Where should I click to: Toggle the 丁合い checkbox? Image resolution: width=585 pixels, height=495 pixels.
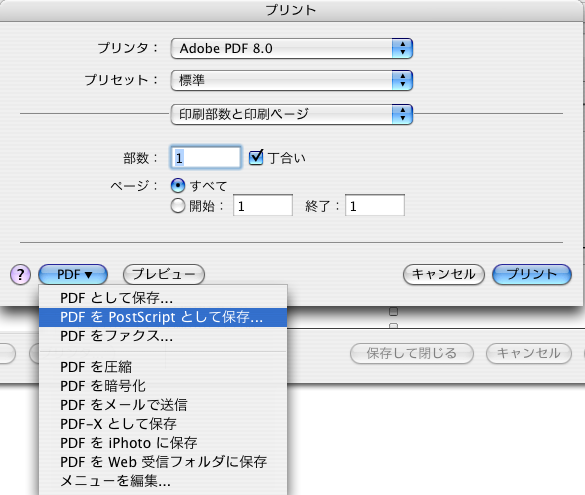256,157
